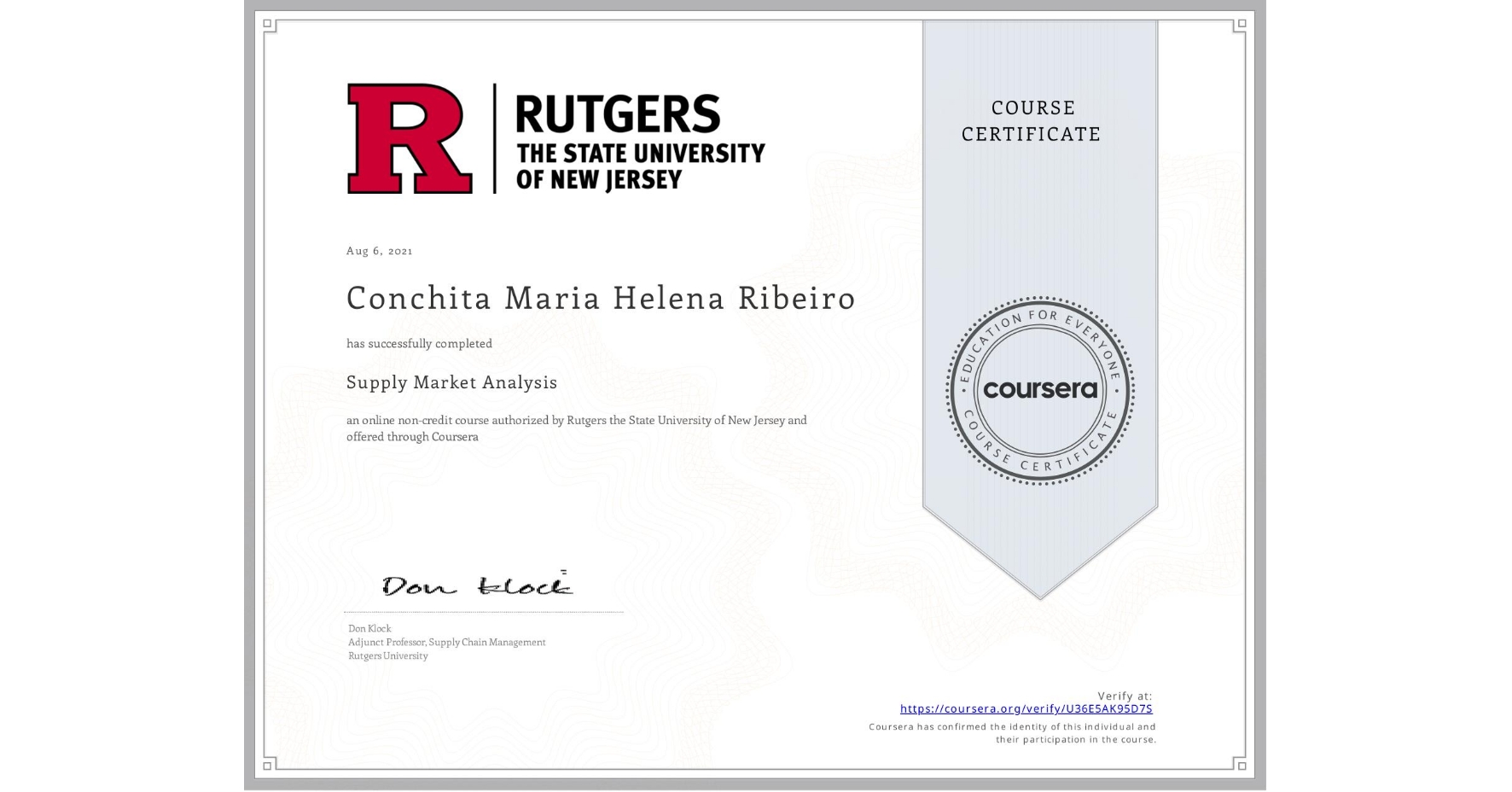Click the date Aug 6, 2021
The width and height of the screenshot is (1512, 792).
coord(378,250)
